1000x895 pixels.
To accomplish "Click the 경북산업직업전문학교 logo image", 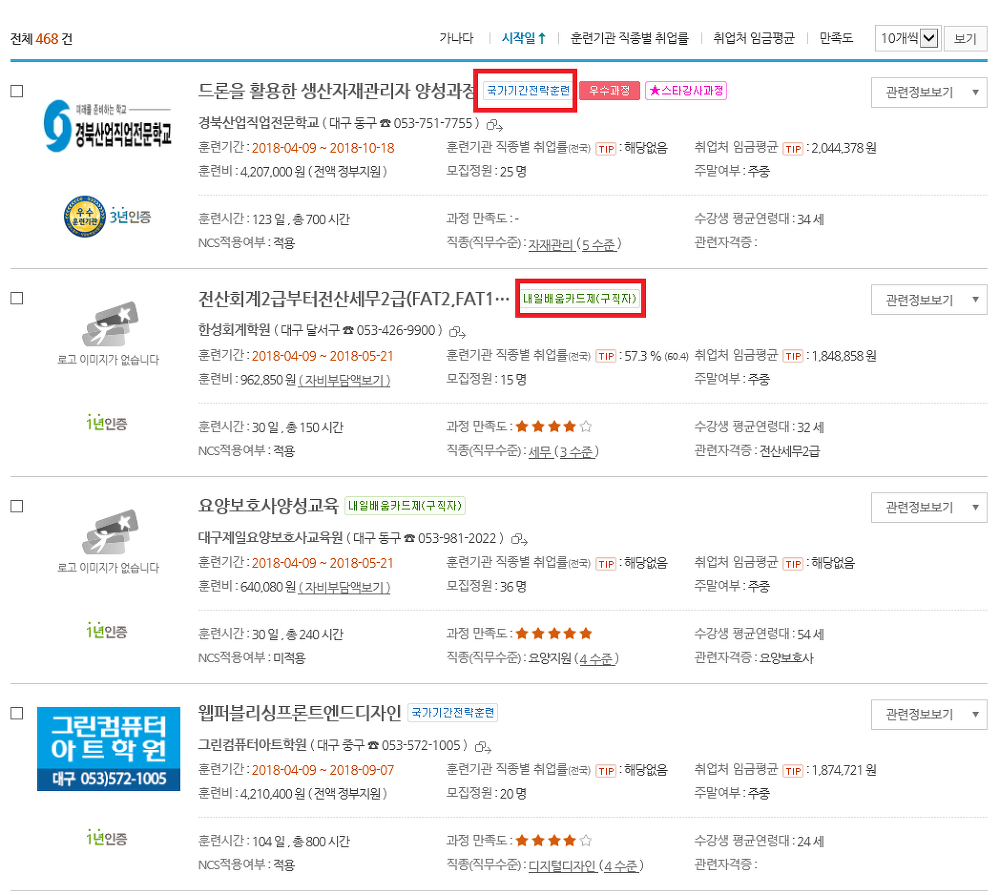I will point(108,126).
